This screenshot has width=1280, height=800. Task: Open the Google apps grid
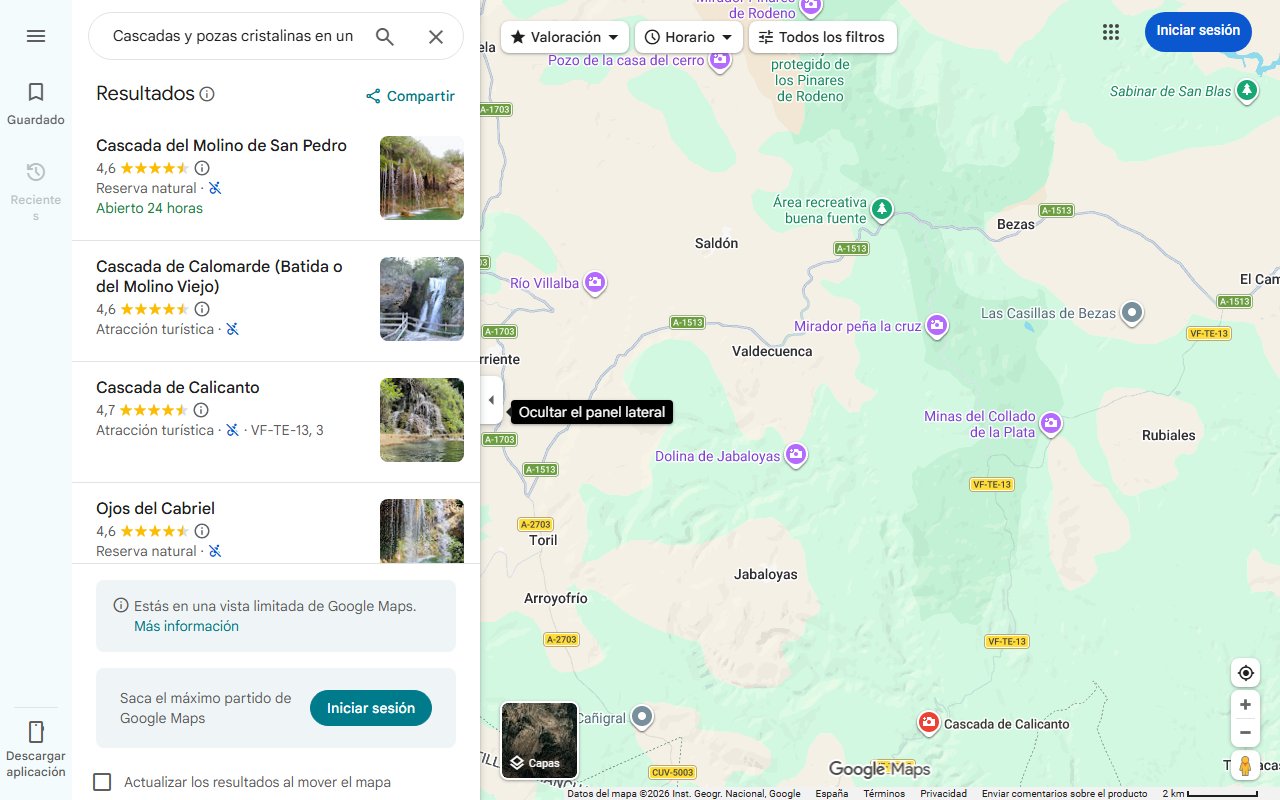point(1111,32)
